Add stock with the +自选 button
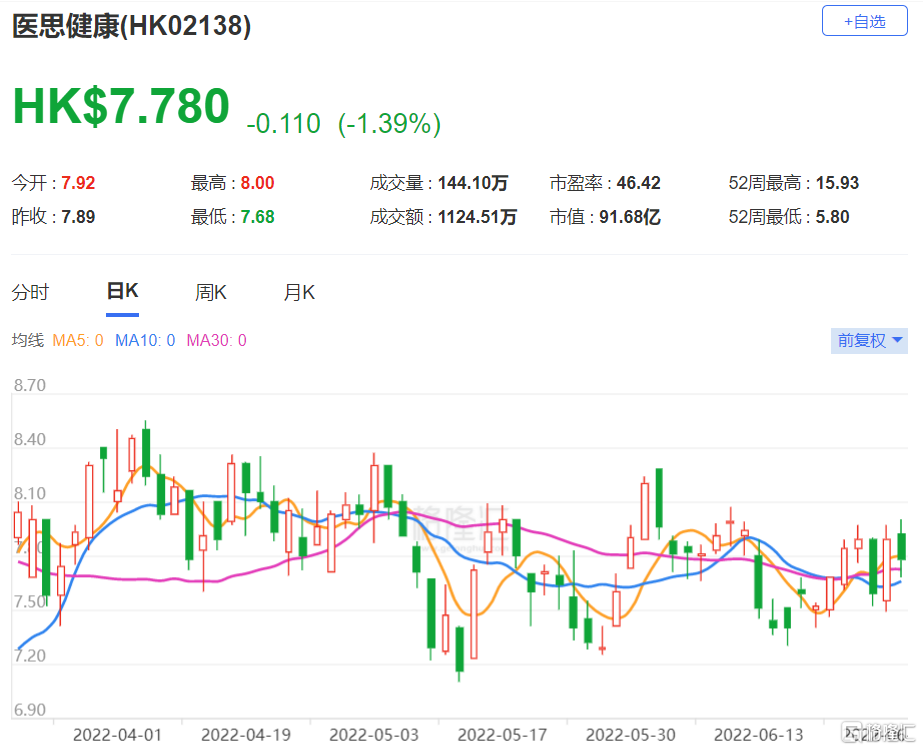Screen dimensions: 923x750 tap(864, 21)
